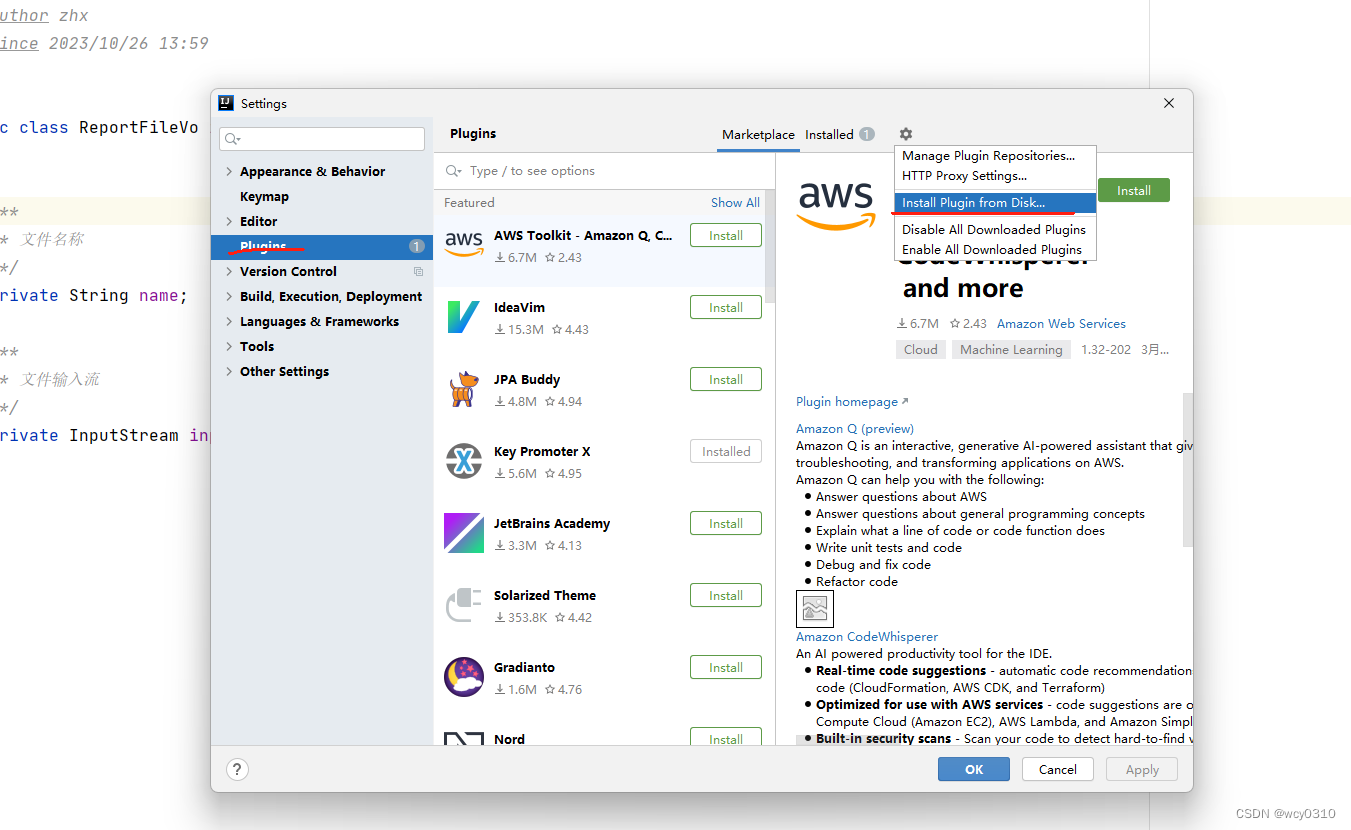The height and width of the screenshot is (830, 1351).
Task: Open the Plugin homepage link
Action: point(852,402)
